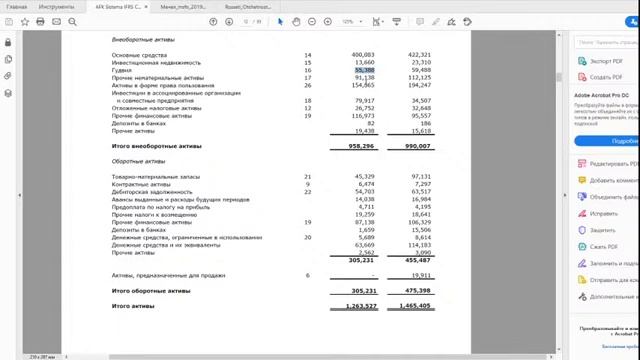Open the Создать PDF tool

[x=600, y=77]
